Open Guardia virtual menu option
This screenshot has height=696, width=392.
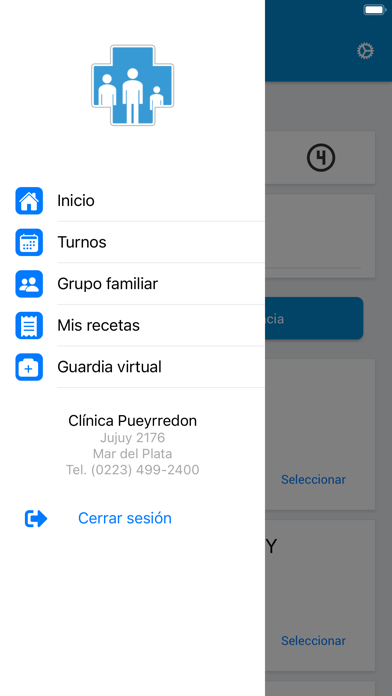coord(161,367)
